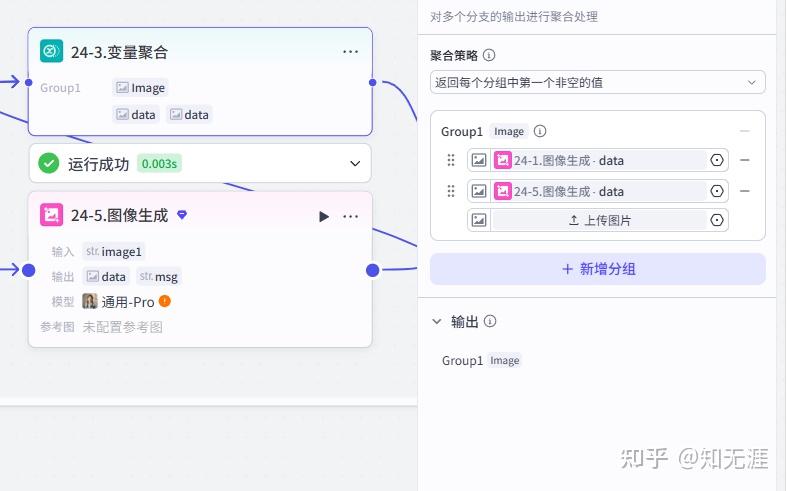Open the info tooltip beside 输出
788x491 pixels.
tap(490, 321)
